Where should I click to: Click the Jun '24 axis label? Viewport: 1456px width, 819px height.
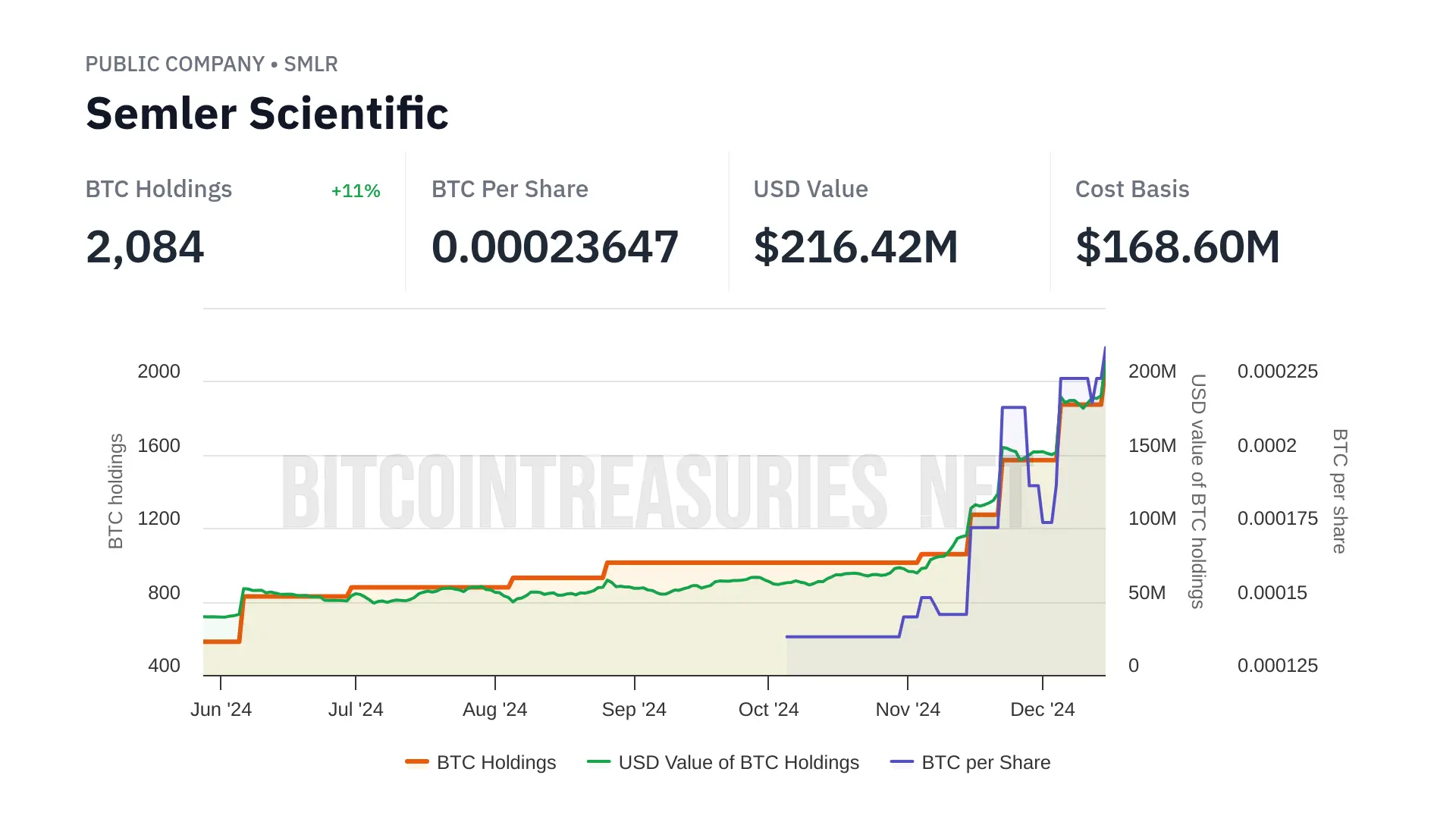221,710
